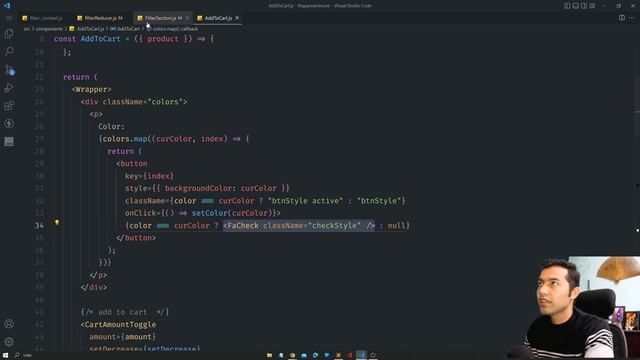
Task: Click '<CartAmountToggle' component text
Action: (x=118, y=324)
